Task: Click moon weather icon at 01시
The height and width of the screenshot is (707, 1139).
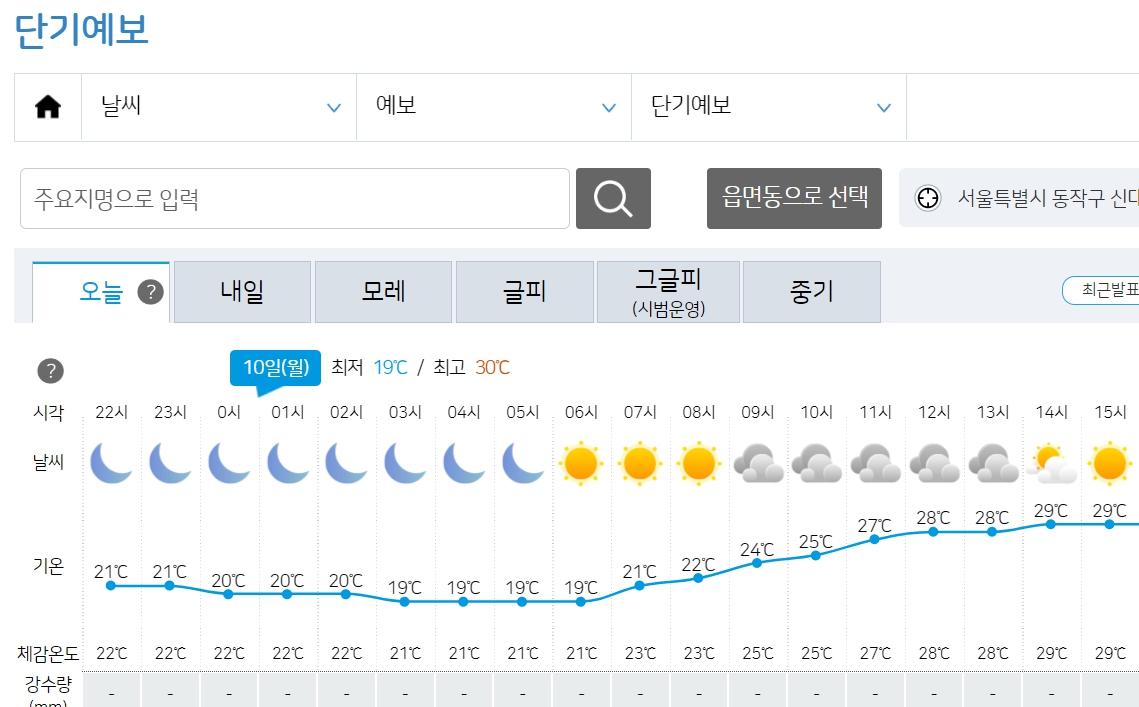Action: point(288,464)
